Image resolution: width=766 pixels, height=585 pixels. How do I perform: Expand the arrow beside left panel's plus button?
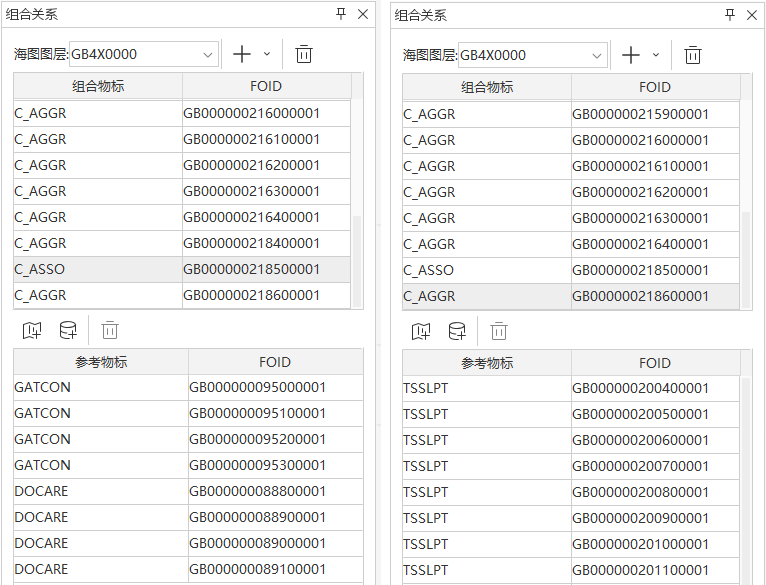coord(267,55)
